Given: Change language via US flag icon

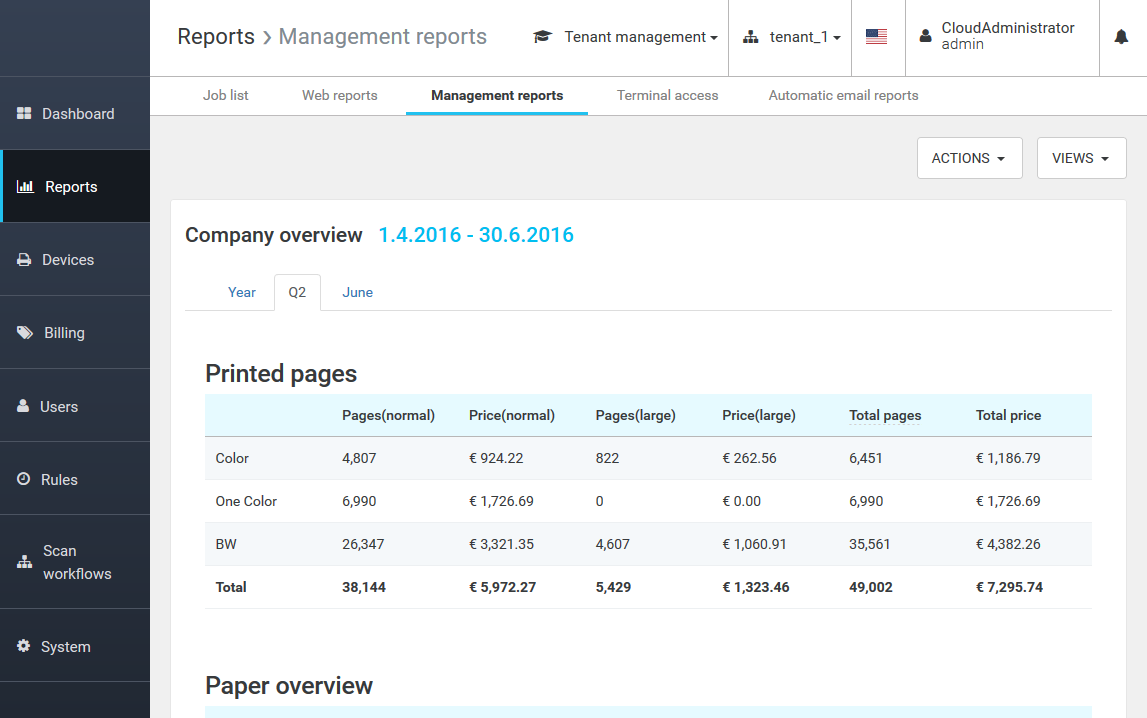Looking at the screenshot, I should pyautogui.click(x=877, y=37).
